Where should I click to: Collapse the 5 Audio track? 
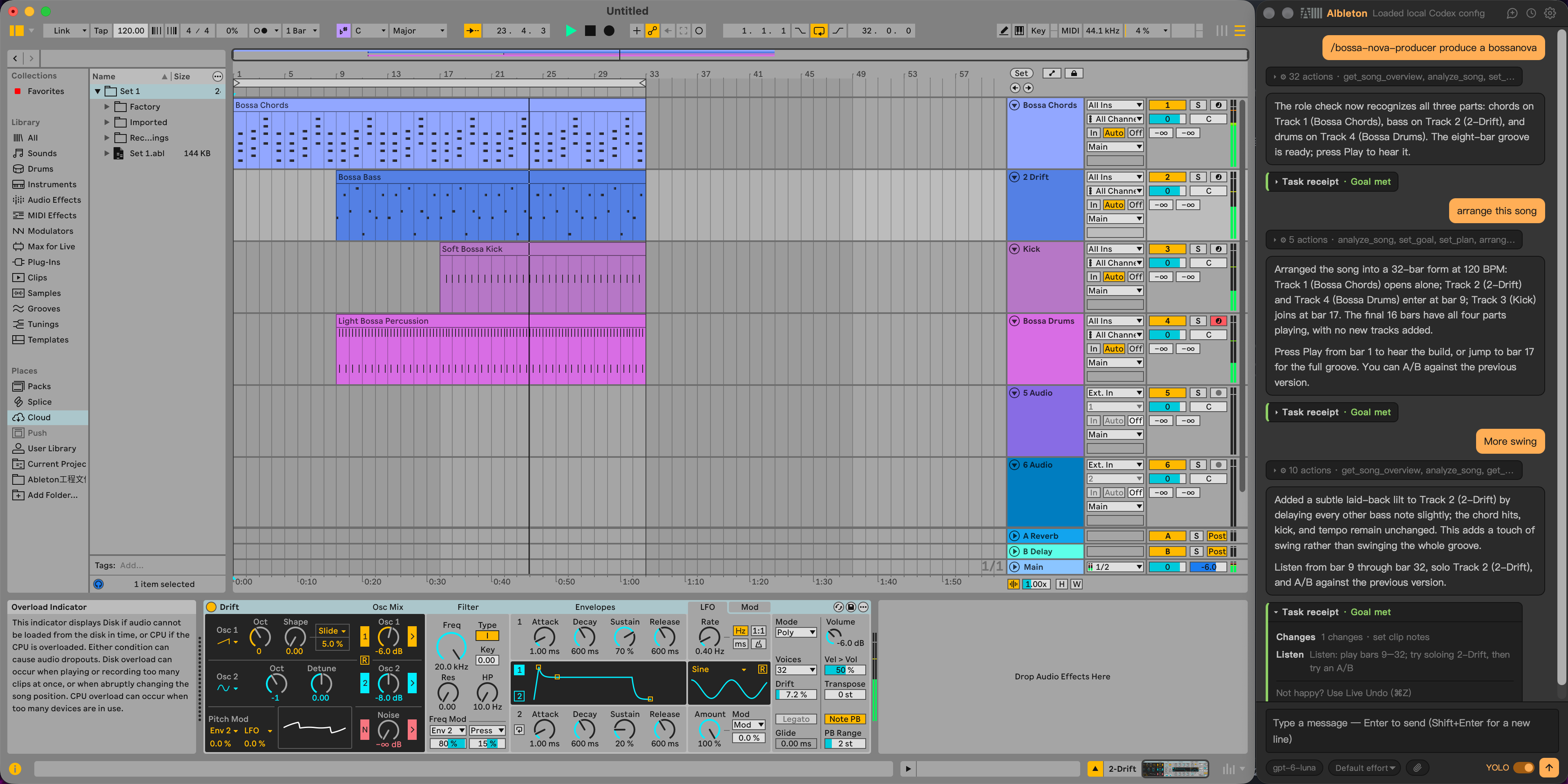1015,393
